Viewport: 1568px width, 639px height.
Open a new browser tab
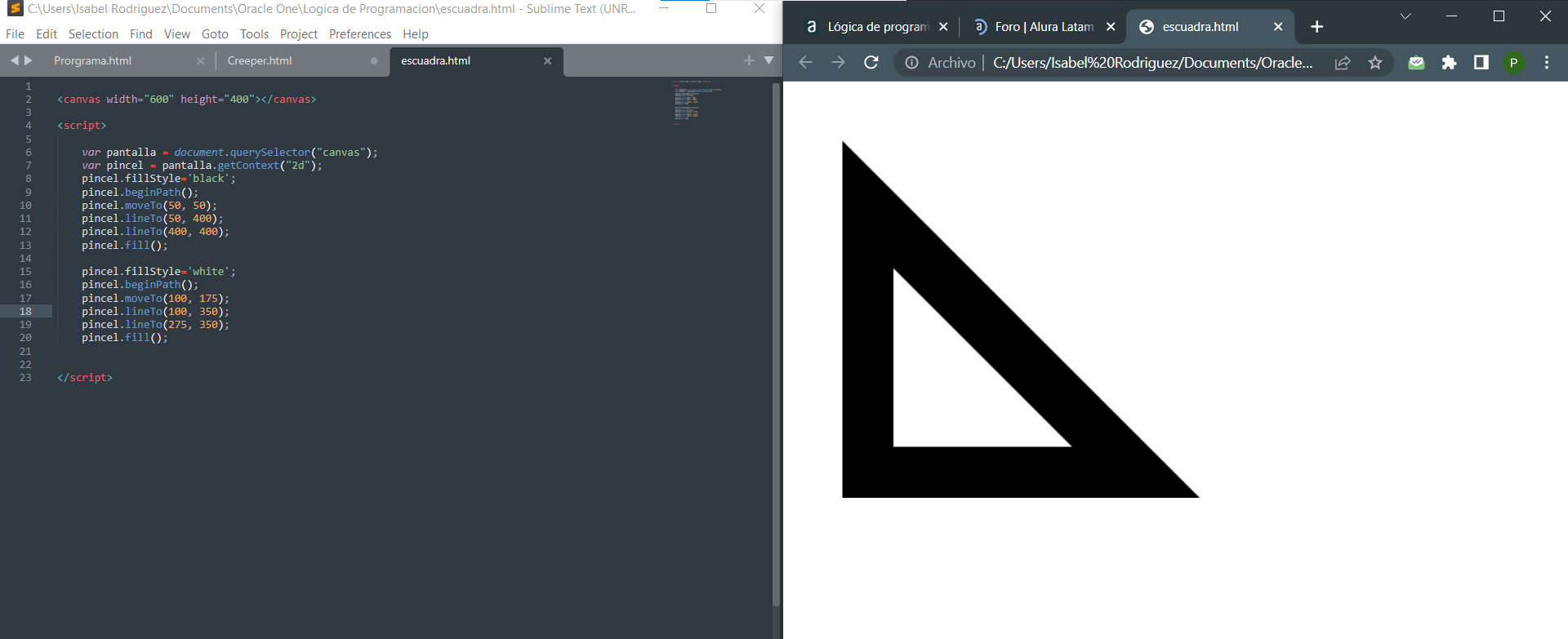click(1316, 27)
